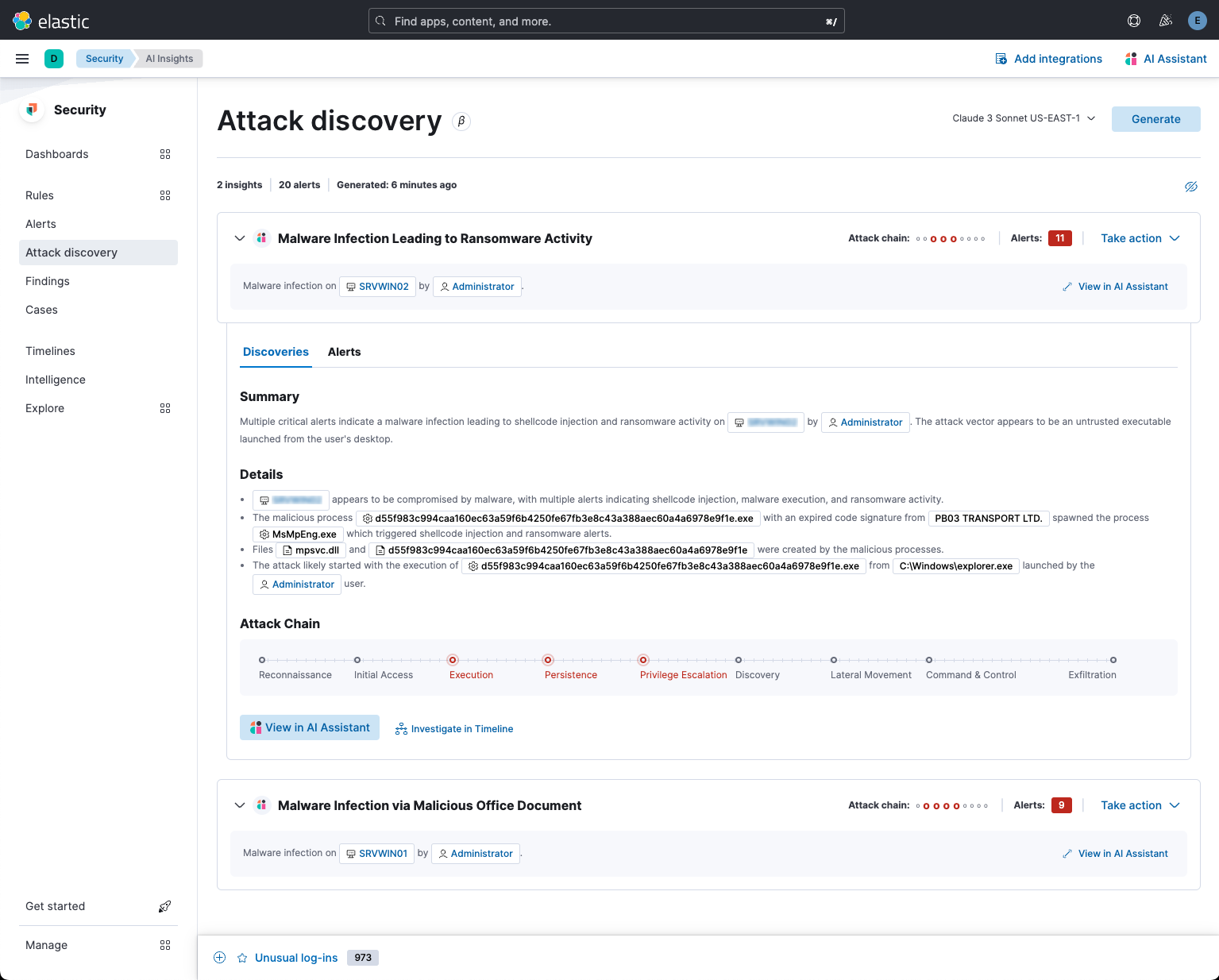Screen dimensions: 1219x980
Task: Open Take action dropdown for Ransomware insight
Action: [1140, 238]
